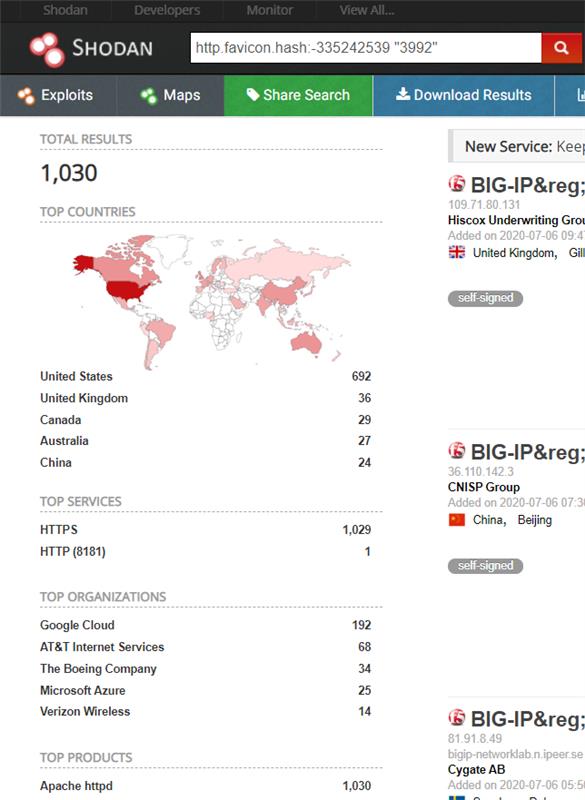Click the chart icon right of Download Results
The image size is (585, 800).
[581, 94]
